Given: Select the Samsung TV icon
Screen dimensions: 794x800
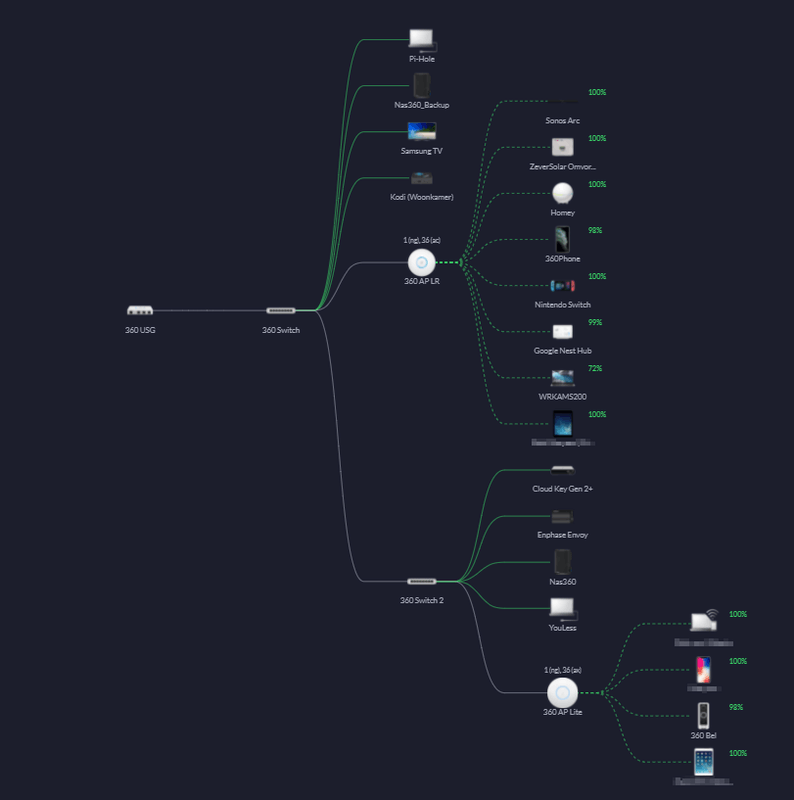Looking at the screenshot, I should (x=421, y=131).
